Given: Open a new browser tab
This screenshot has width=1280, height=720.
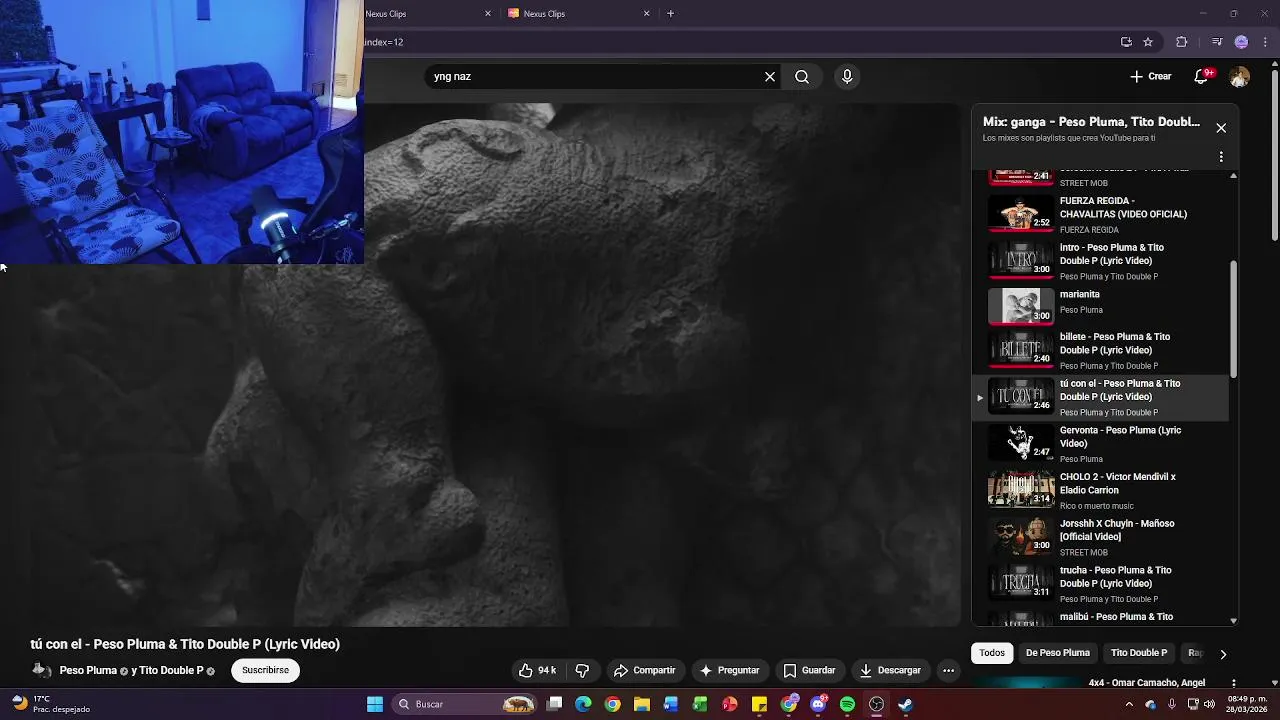Looking at the screenshot, I should click(x=670, y=14).
